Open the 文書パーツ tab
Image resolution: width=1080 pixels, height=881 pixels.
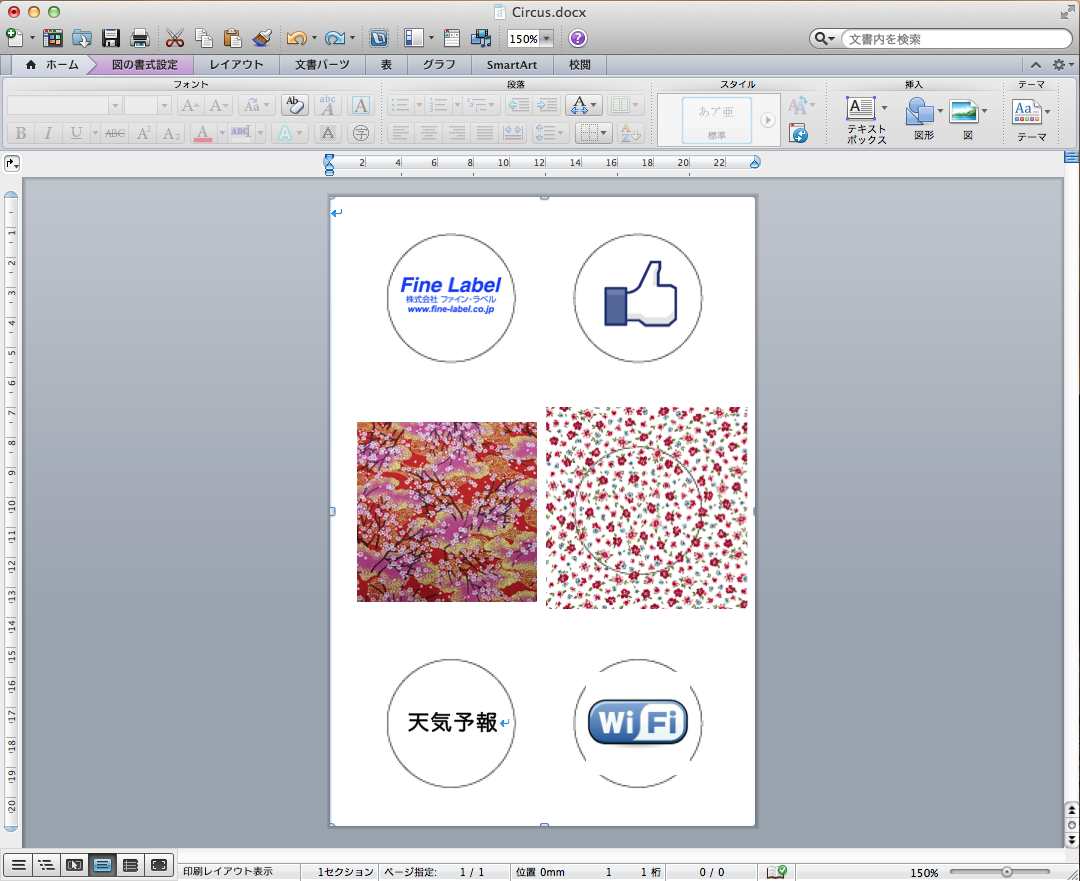322,65
